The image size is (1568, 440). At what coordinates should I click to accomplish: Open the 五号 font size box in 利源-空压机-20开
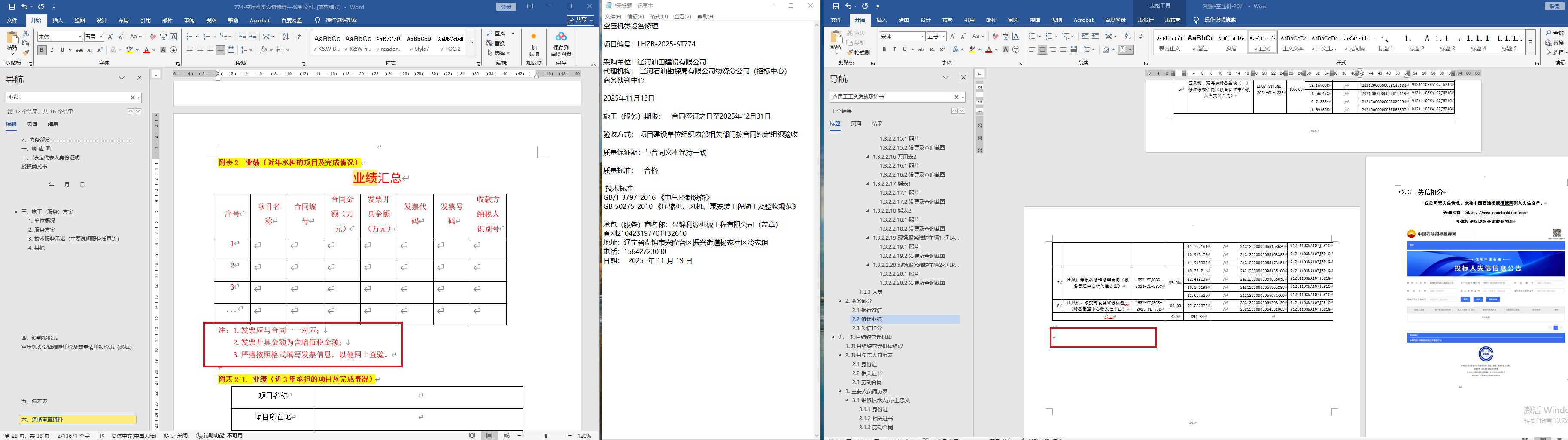point(936,37)
